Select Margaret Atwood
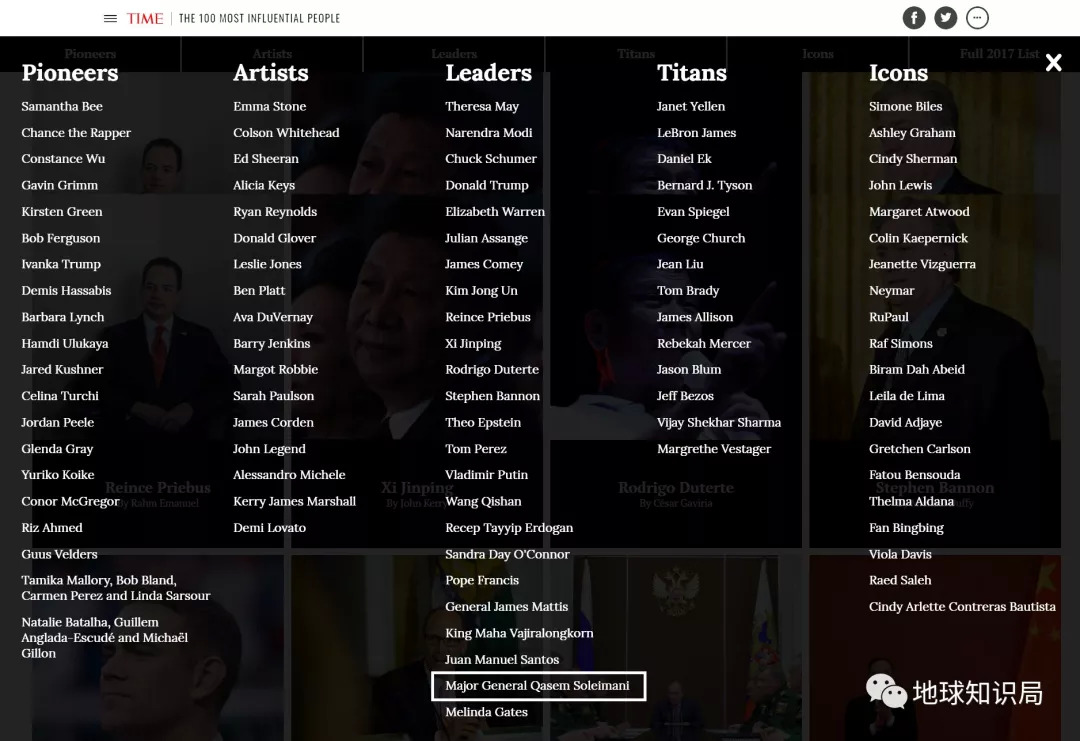The width and height of the screenshot is (1080, 741). [x=920, y=212]
